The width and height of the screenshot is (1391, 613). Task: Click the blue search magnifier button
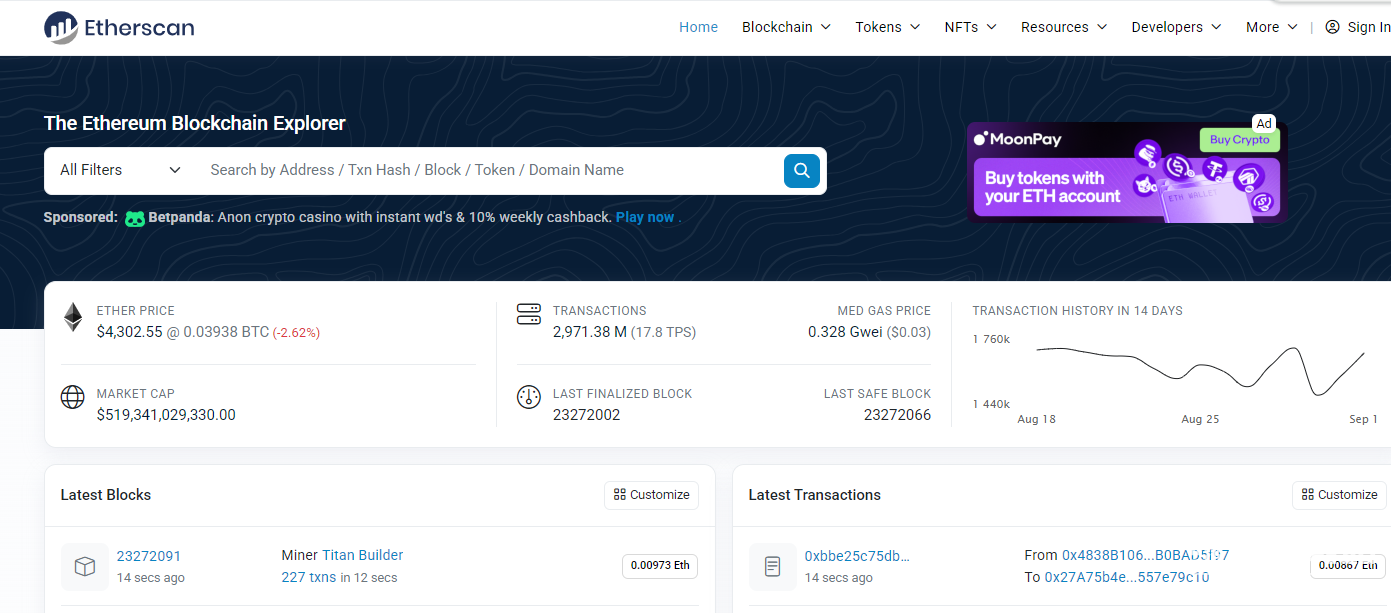[801, 171]
